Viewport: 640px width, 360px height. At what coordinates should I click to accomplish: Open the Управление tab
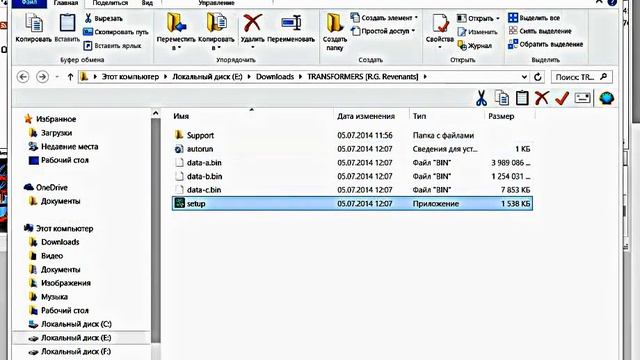click(x=216, y=3)
